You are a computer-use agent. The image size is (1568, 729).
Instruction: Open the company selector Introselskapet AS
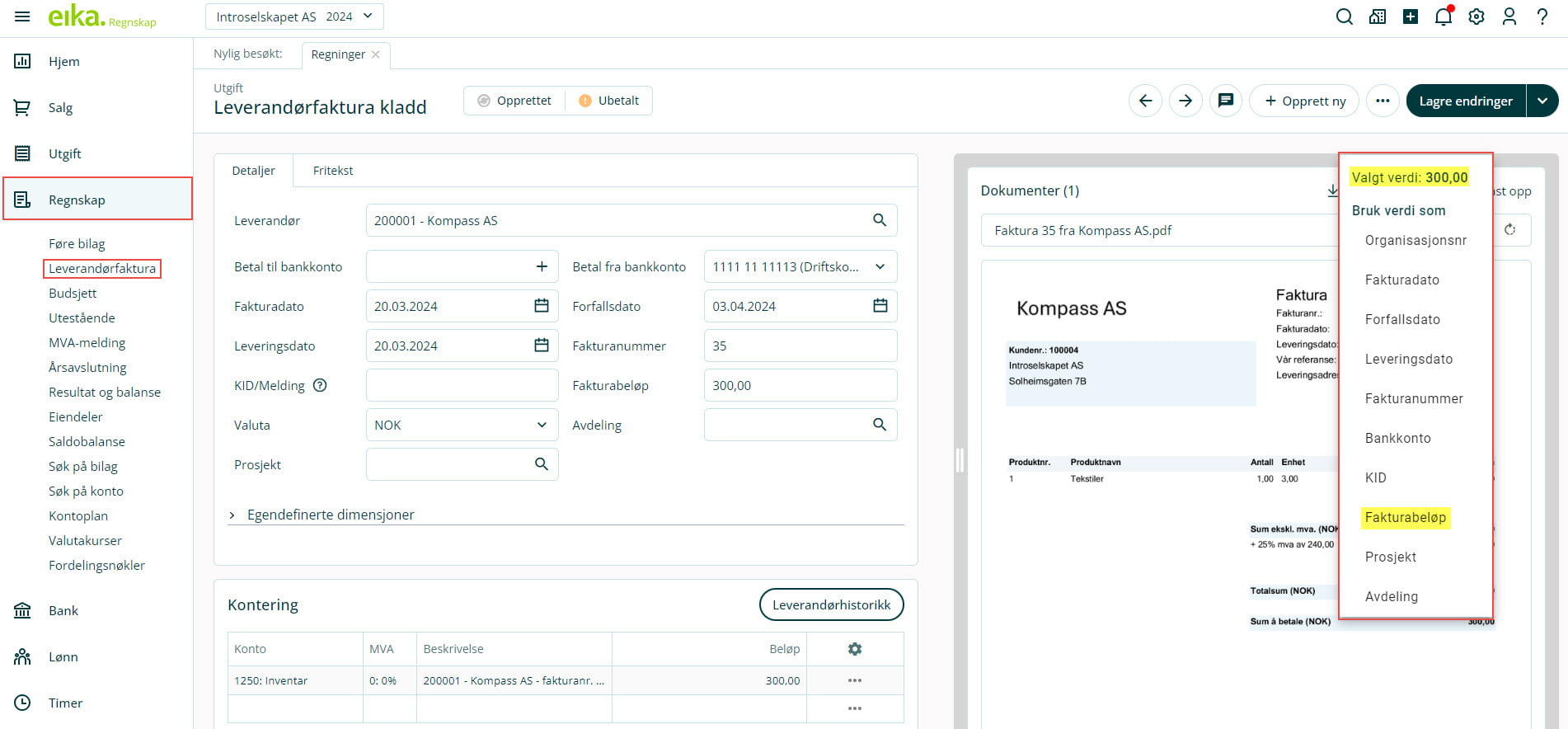coord(294,16)
